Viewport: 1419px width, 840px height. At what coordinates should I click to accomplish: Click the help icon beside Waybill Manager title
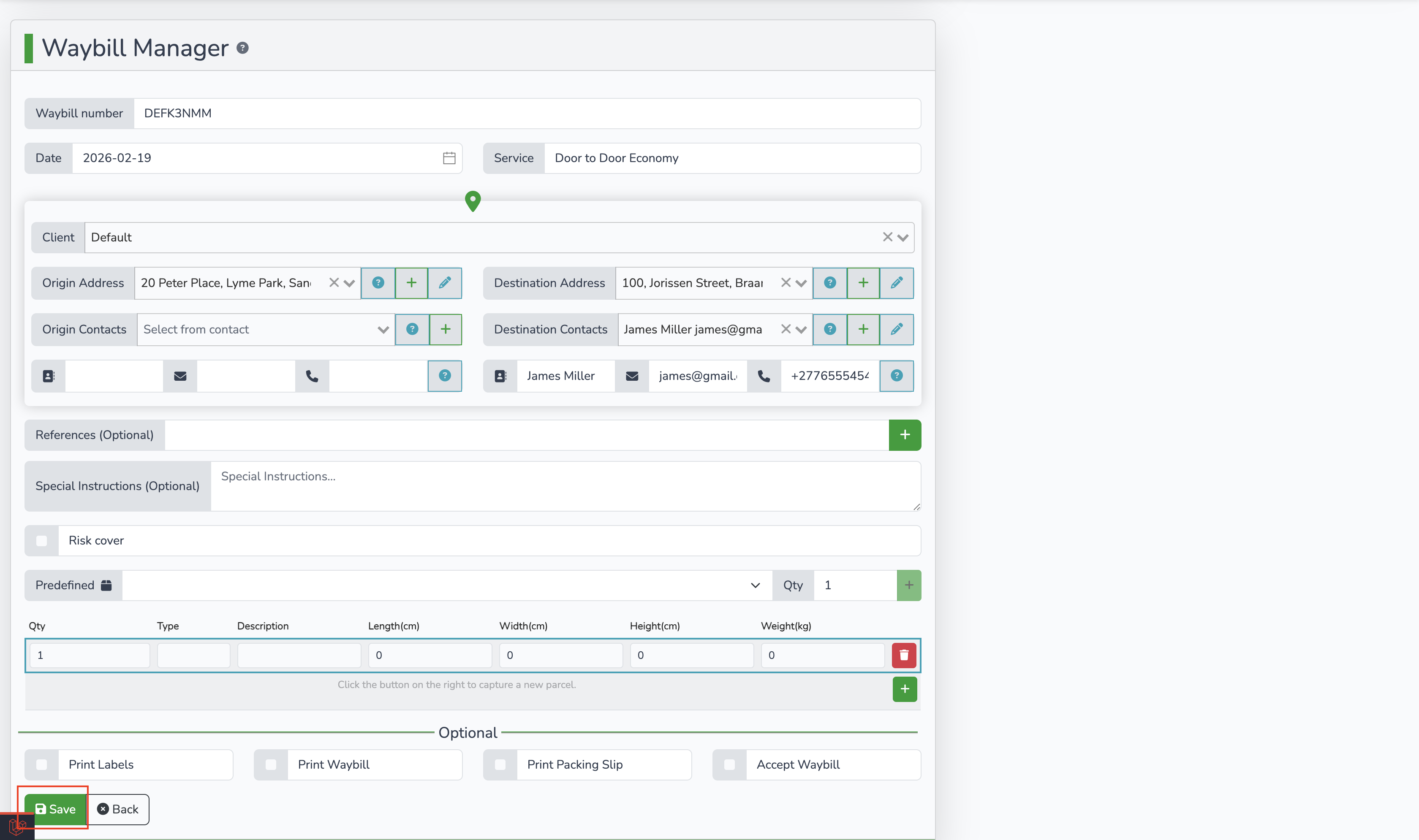point(242,48)
